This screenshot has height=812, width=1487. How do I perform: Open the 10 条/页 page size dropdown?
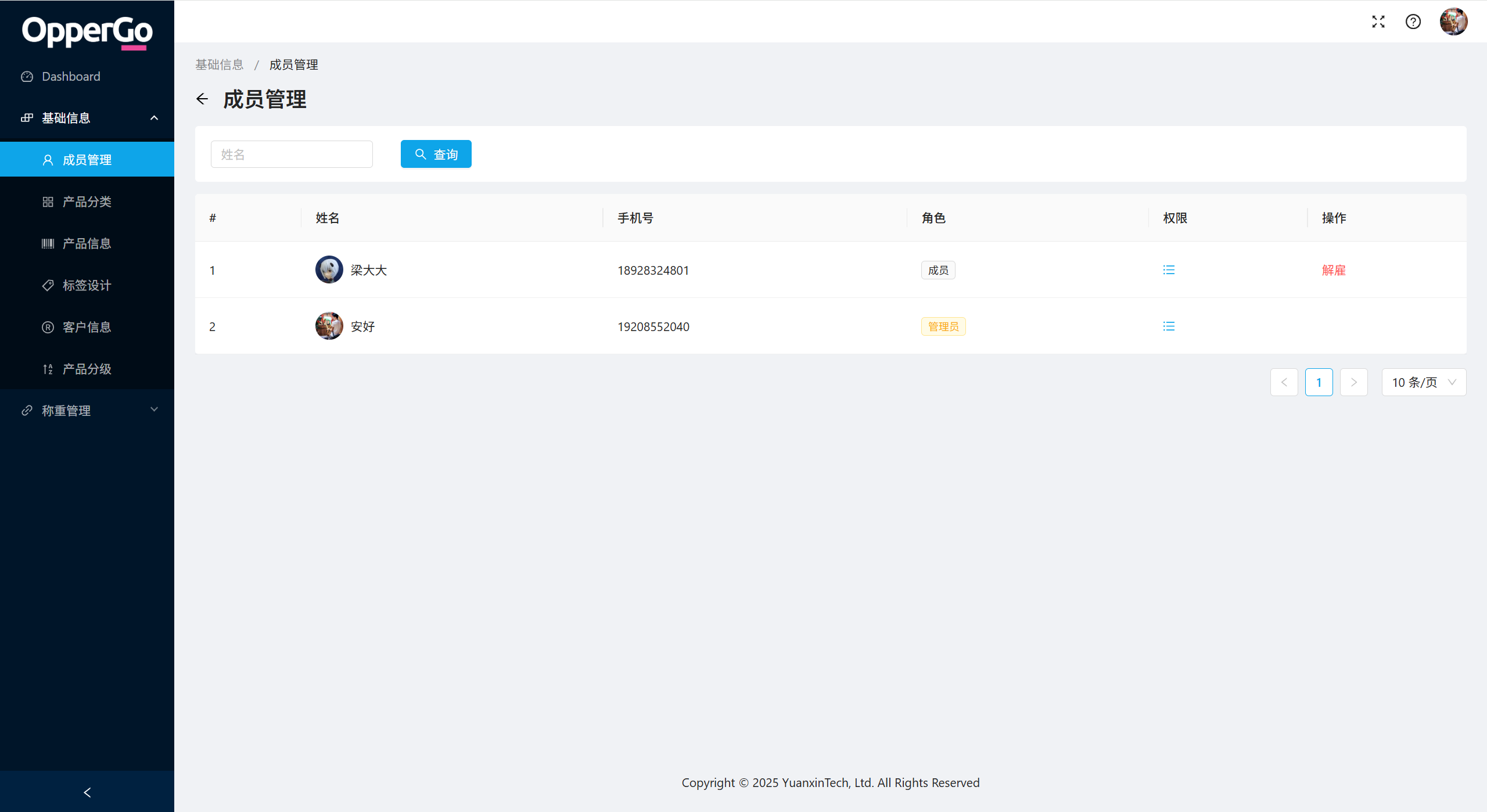1424,382
